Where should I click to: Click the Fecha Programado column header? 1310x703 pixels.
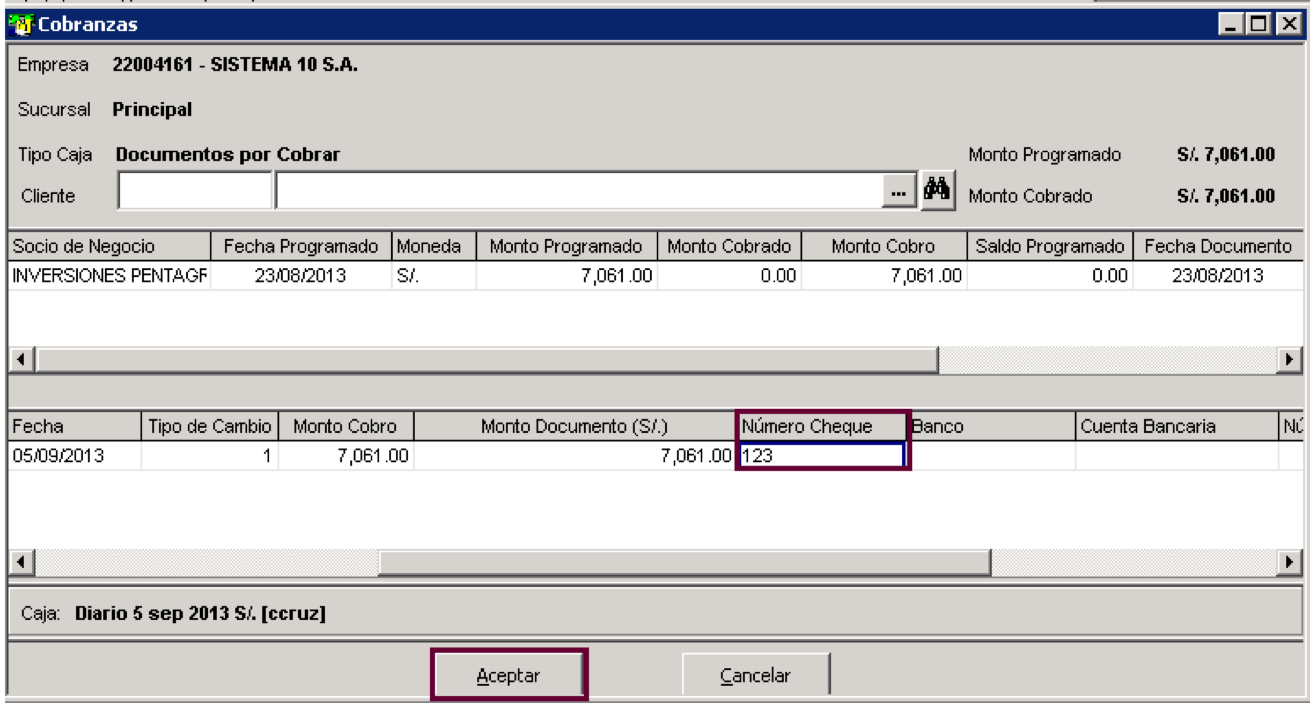coord(302,246)
